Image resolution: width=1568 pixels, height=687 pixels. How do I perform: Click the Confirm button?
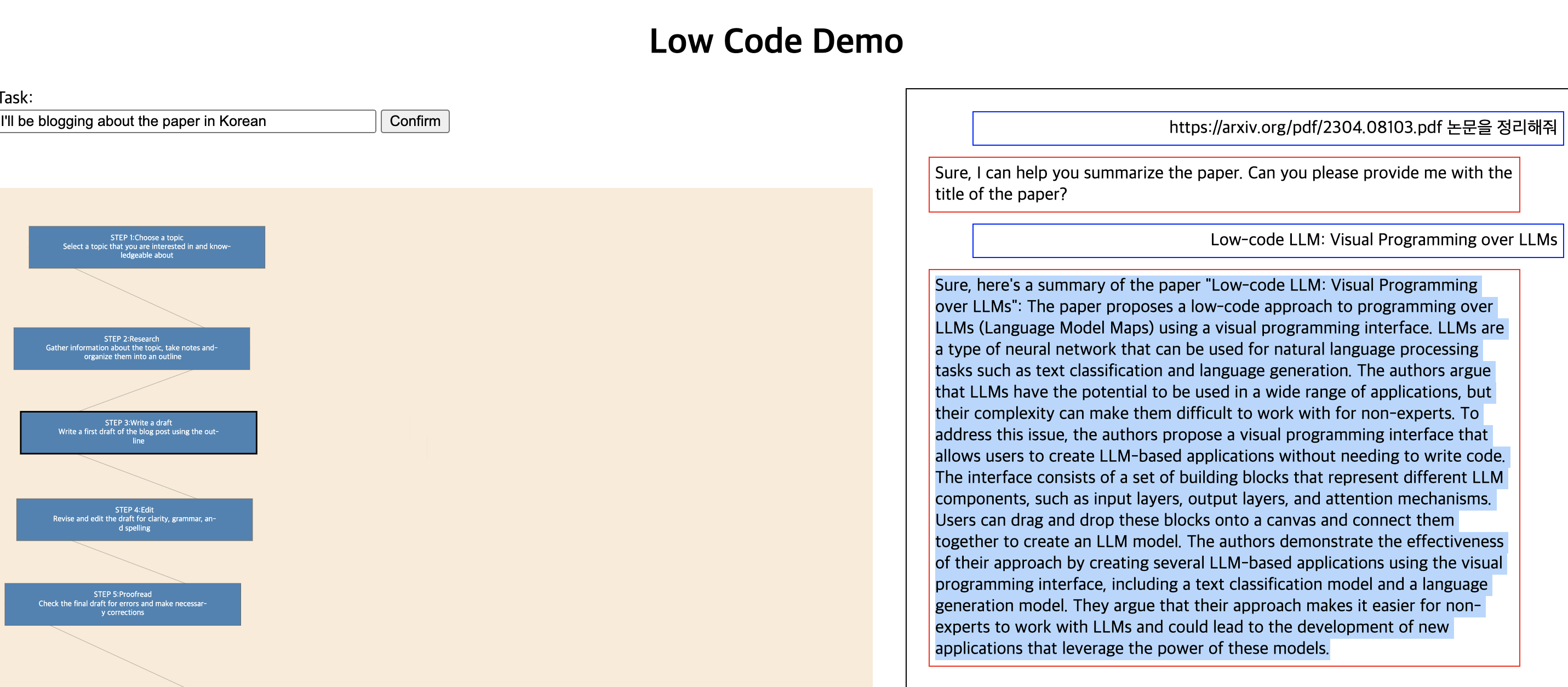415,121
